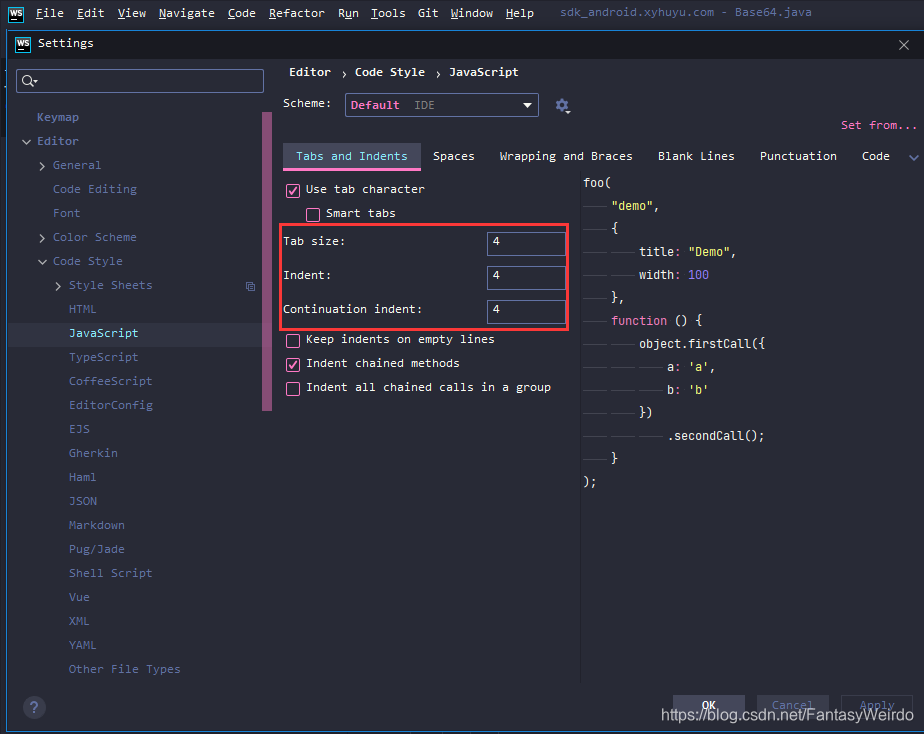Select JSON code style

click(x=82, y=501)
